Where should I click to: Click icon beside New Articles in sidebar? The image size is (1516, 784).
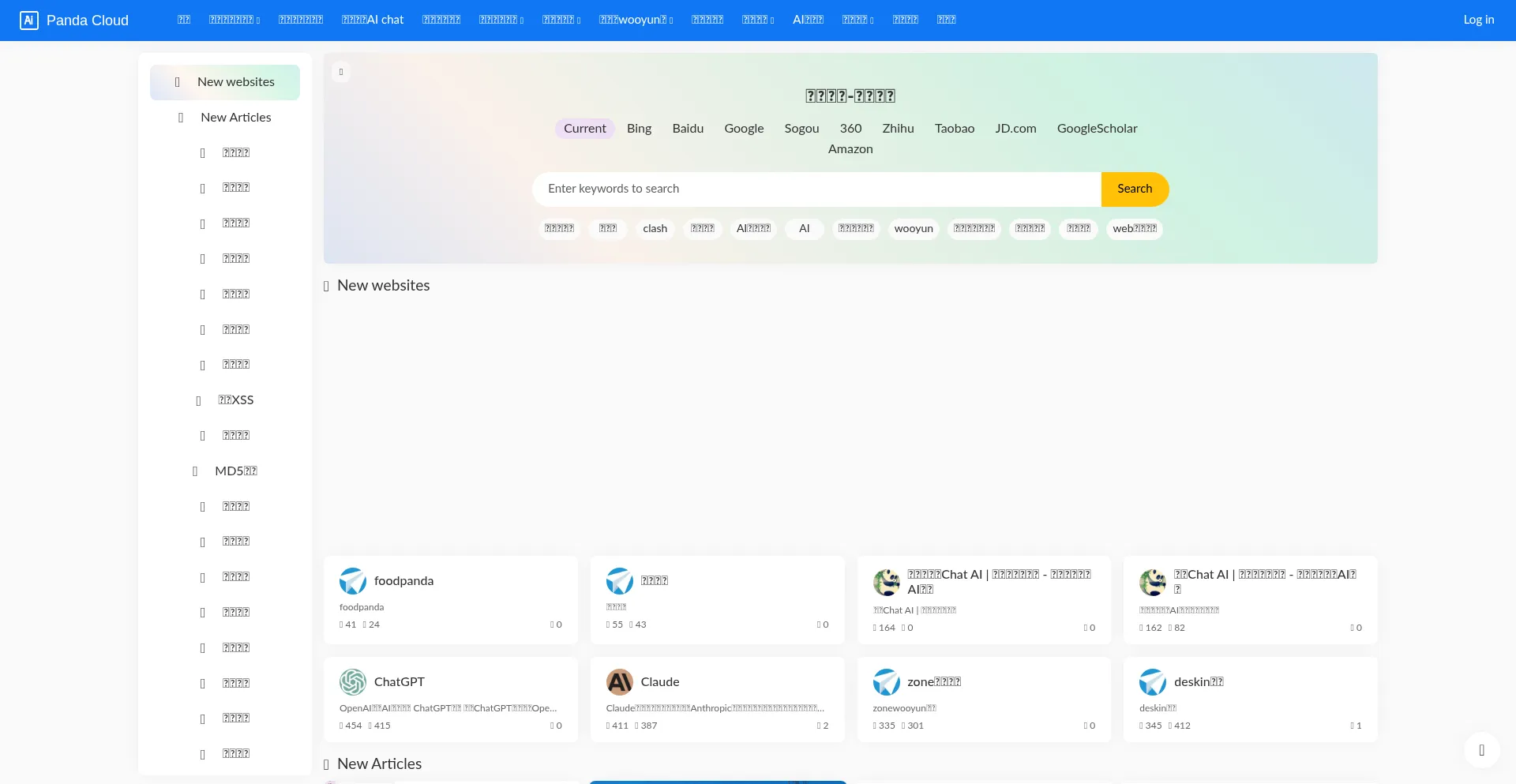coord(181,118)
